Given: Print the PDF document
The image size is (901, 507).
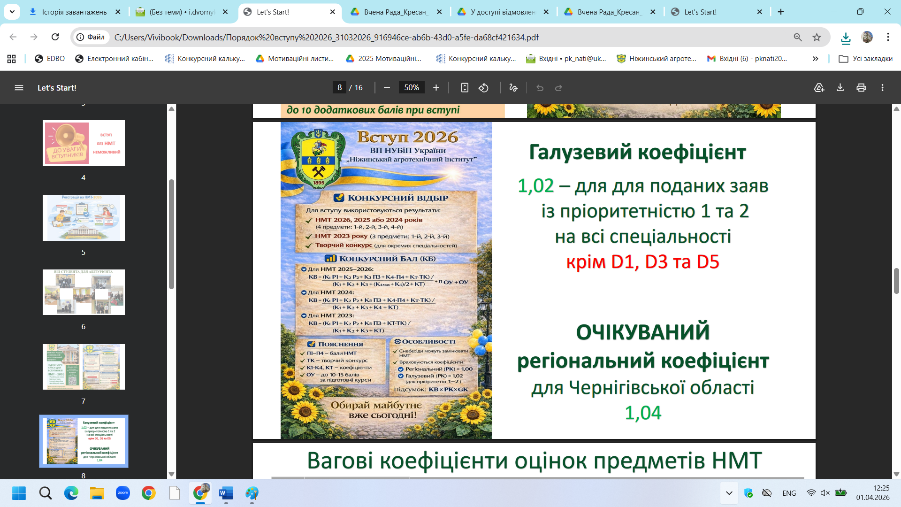Looking at the screenshot, I should click(x=861, y=87).
